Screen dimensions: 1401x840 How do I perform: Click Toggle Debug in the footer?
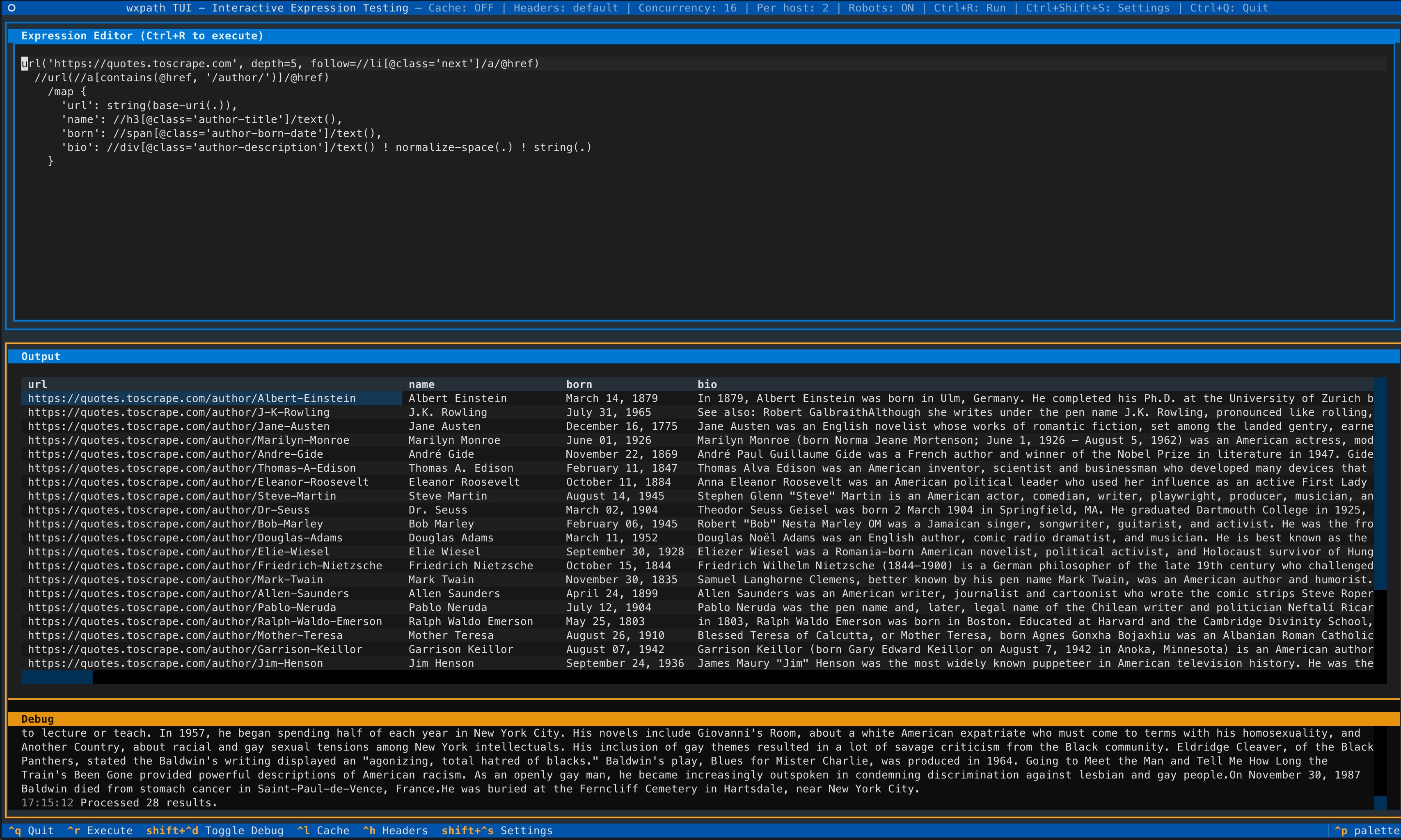coord(215,831)
